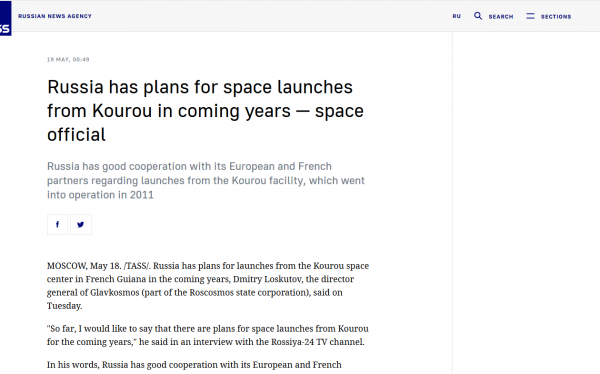Click the SECTIONS label in the header
Screen dimensions: 600x374
click(556, 16)
